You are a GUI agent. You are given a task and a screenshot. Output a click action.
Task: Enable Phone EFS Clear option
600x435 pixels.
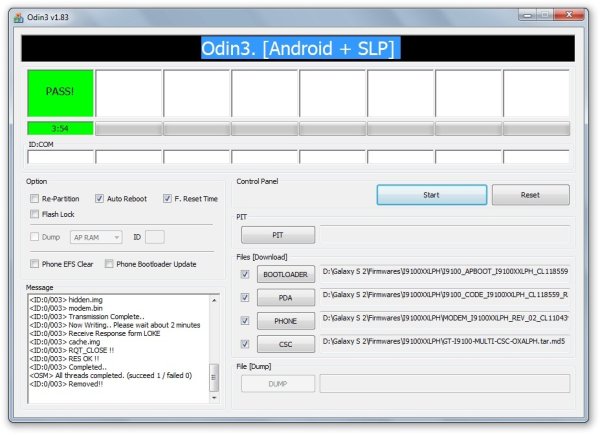pyautogui.click(x=34, y=264)
